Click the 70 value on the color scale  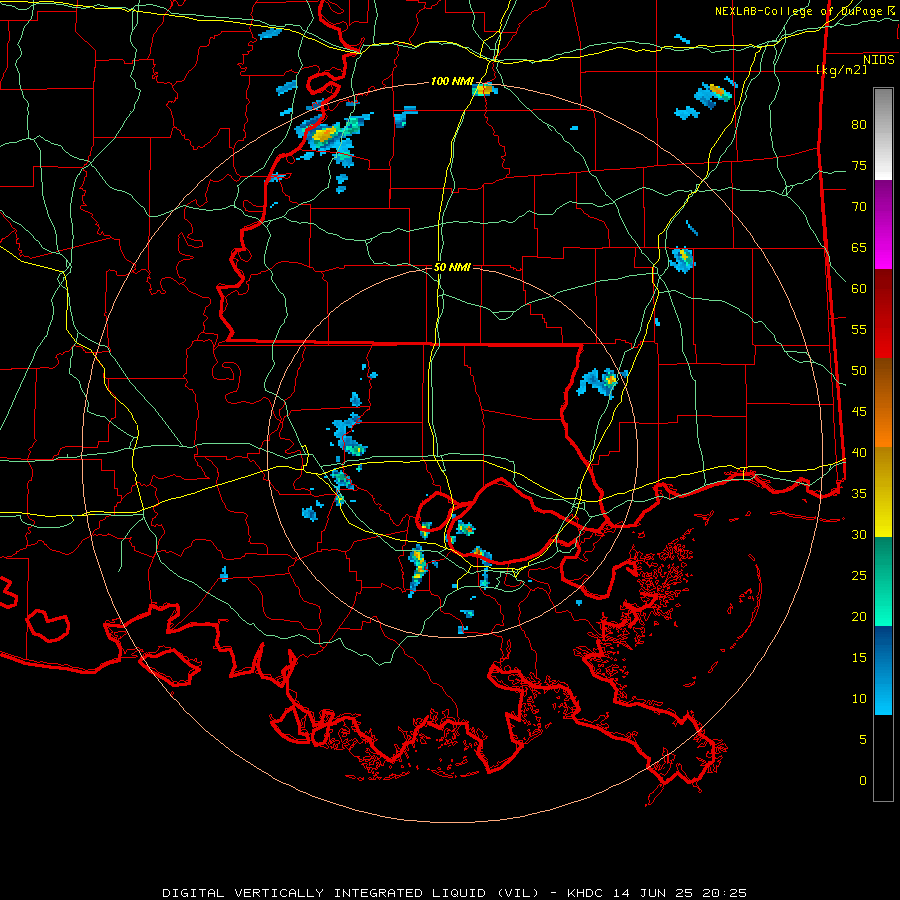(x=859, y=207)
